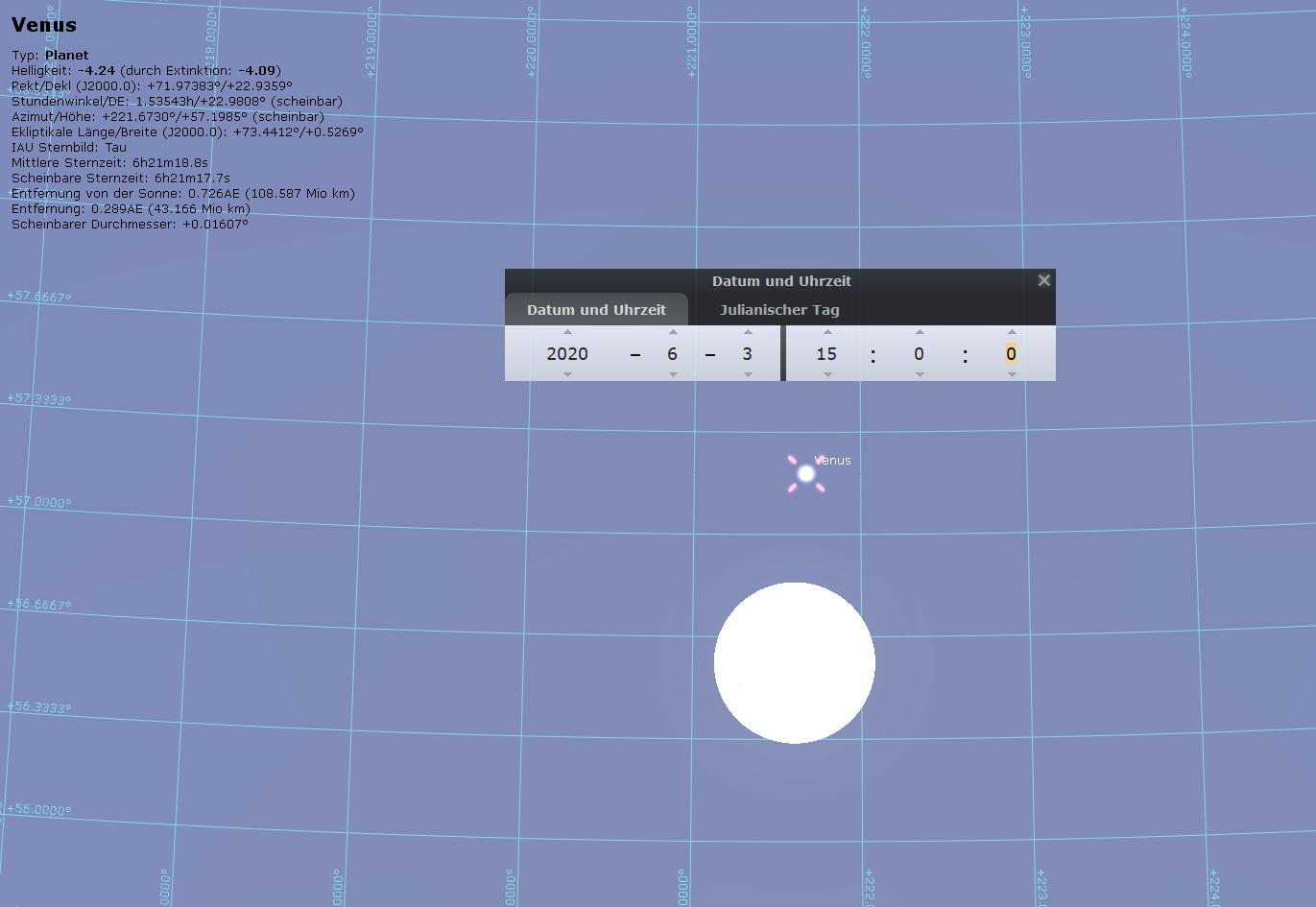Decrease the day with down arrow
This screenshot has height=907, width=1316.
point(748,374)
